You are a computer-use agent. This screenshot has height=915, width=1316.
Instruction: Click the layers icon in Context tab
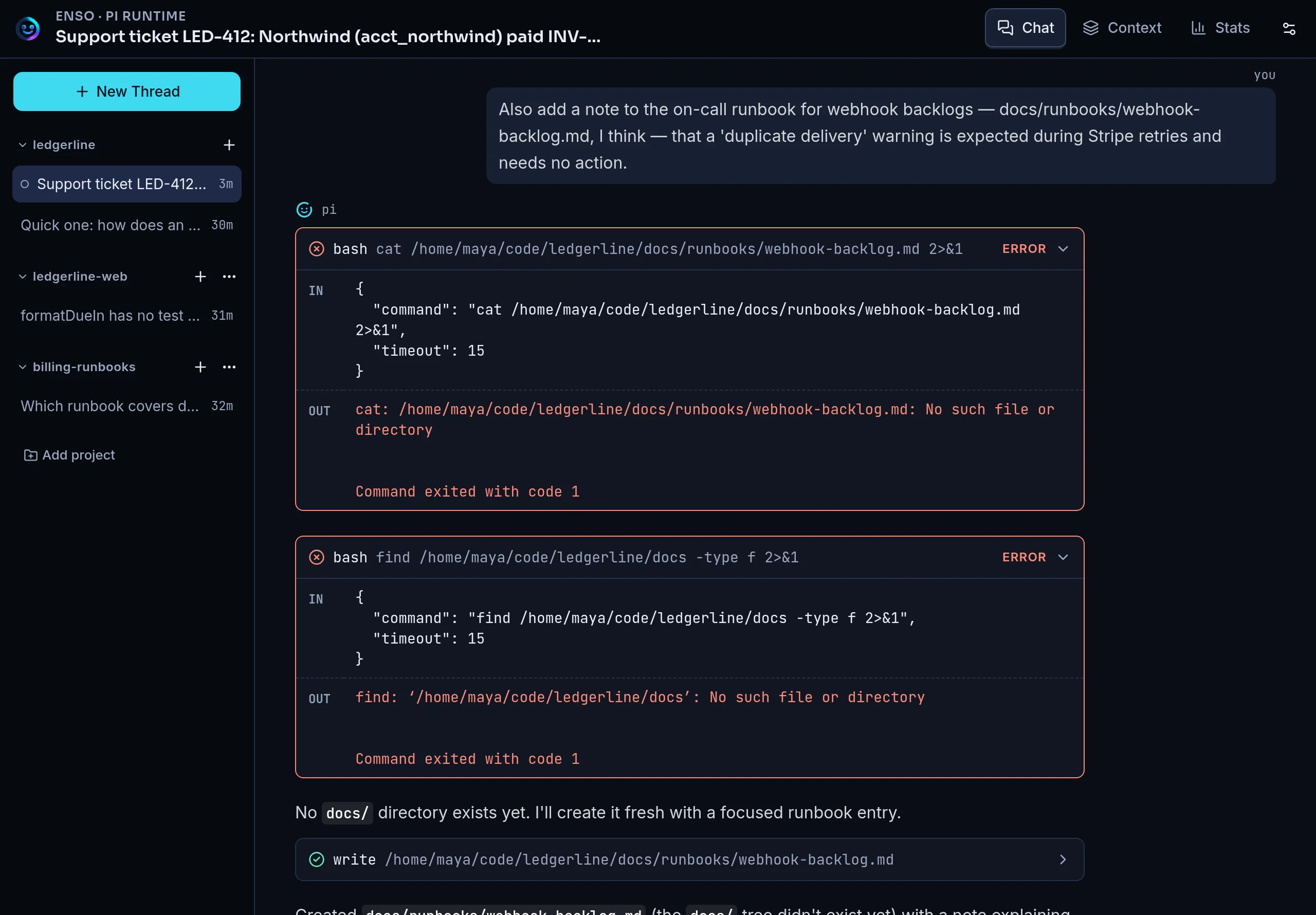click(x=1091, y=28)
